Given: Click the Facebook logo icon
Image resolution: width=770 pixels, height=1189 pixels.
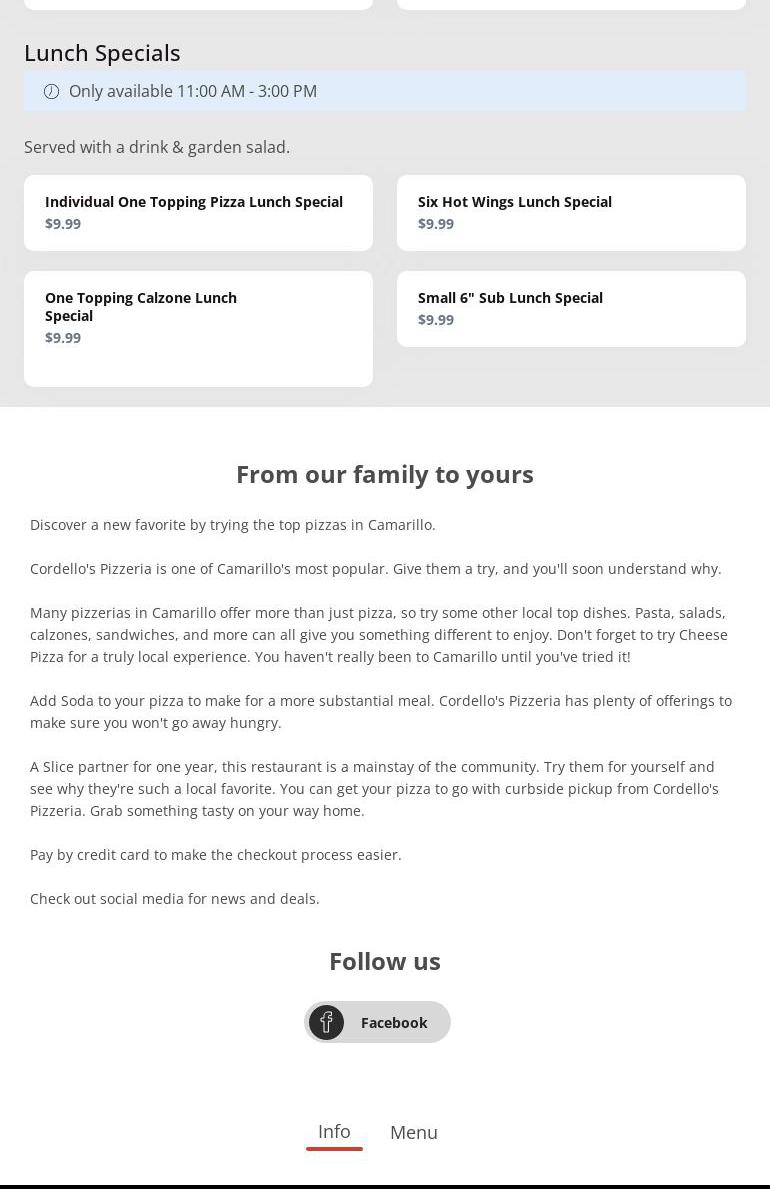Looking at the screenshot, I should pos(326,1022).
